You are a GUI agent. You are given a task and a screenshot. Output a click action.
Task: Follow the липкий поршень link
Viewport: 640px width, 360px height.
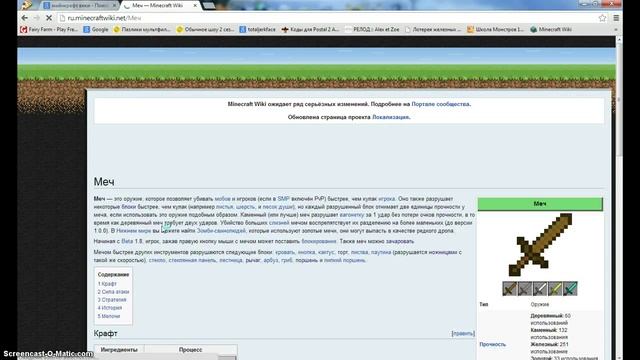click(x=344, y=260)
